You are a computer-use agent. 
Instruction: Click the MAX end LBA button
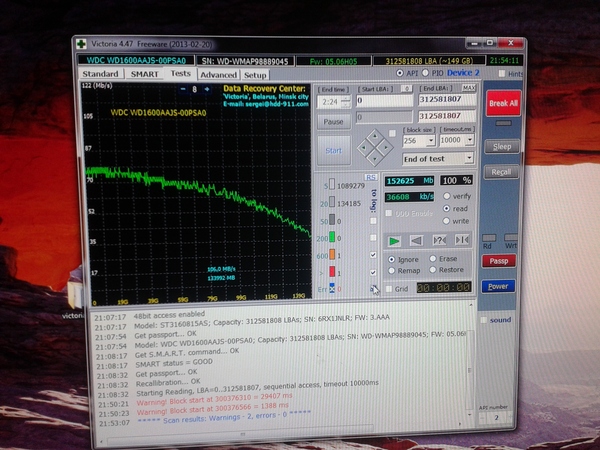[x=468, y=90]
